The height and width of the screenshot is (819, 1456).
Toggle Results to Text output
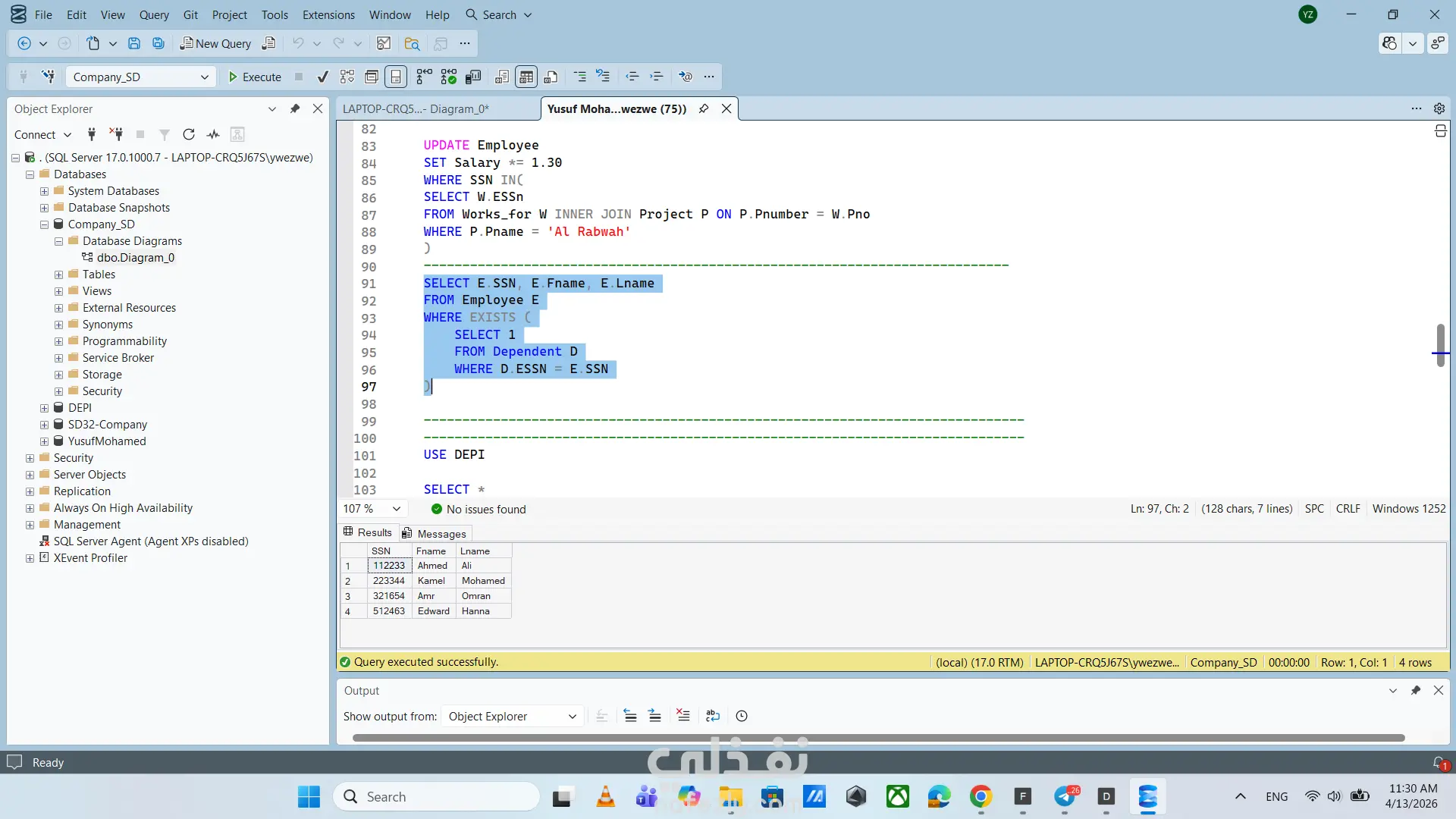[x=501, y=77]
